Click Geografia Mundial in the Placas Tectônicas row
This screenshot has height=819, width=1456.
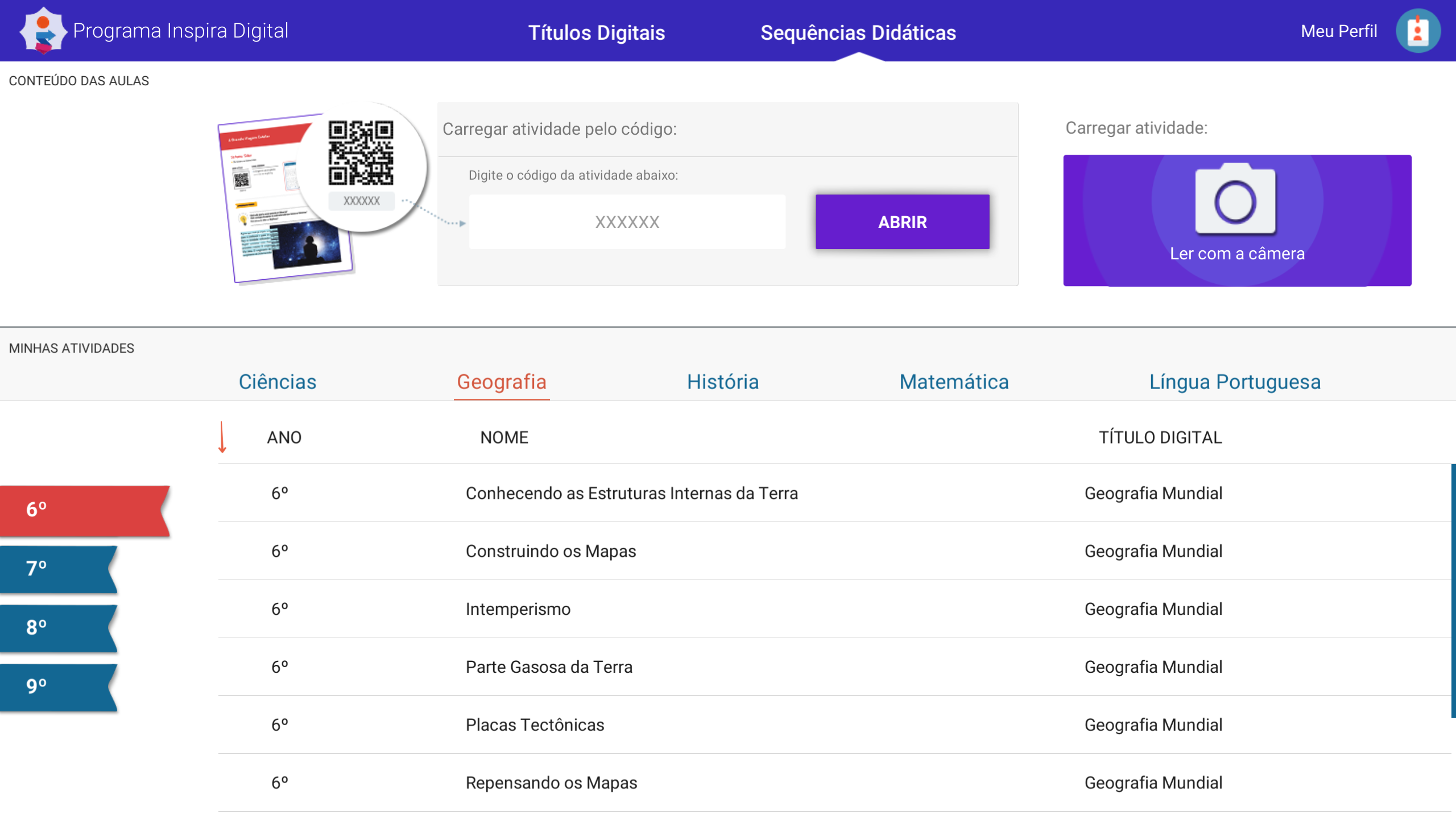[1153, 725]
